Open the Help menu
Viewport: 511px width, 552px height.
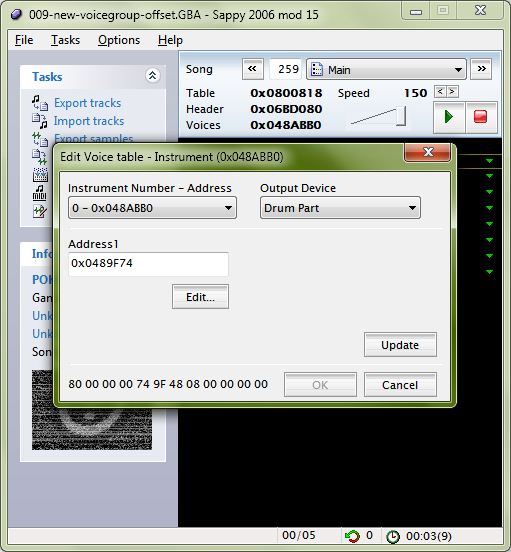tap(170, 40)
